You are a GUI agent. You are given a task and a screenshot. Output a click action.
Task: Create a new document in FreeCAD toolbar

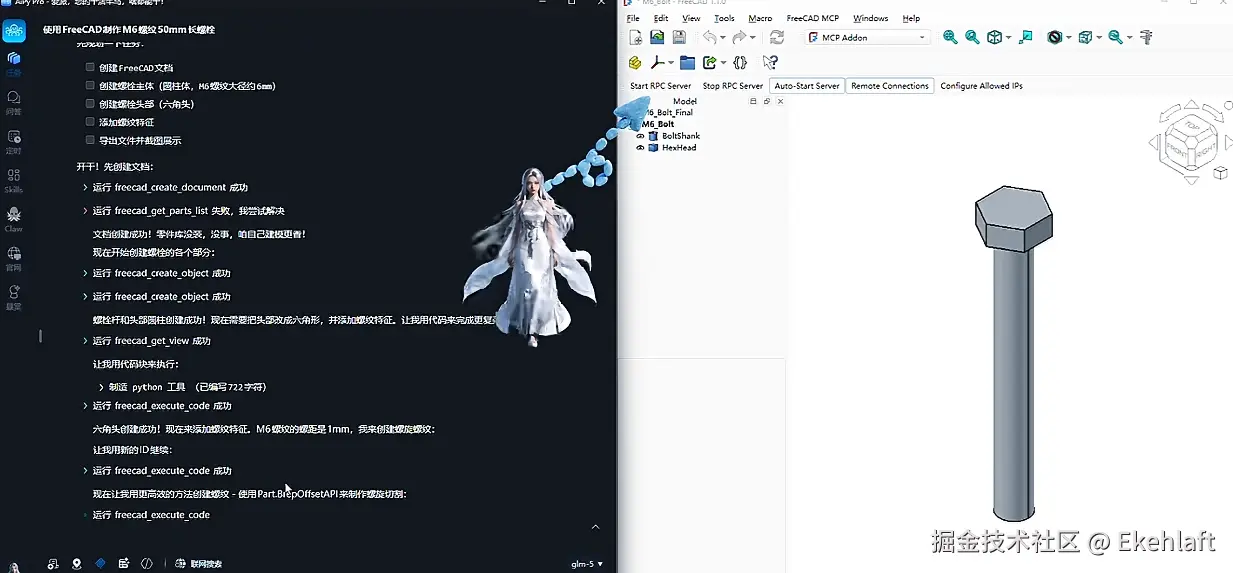(636, 37)
